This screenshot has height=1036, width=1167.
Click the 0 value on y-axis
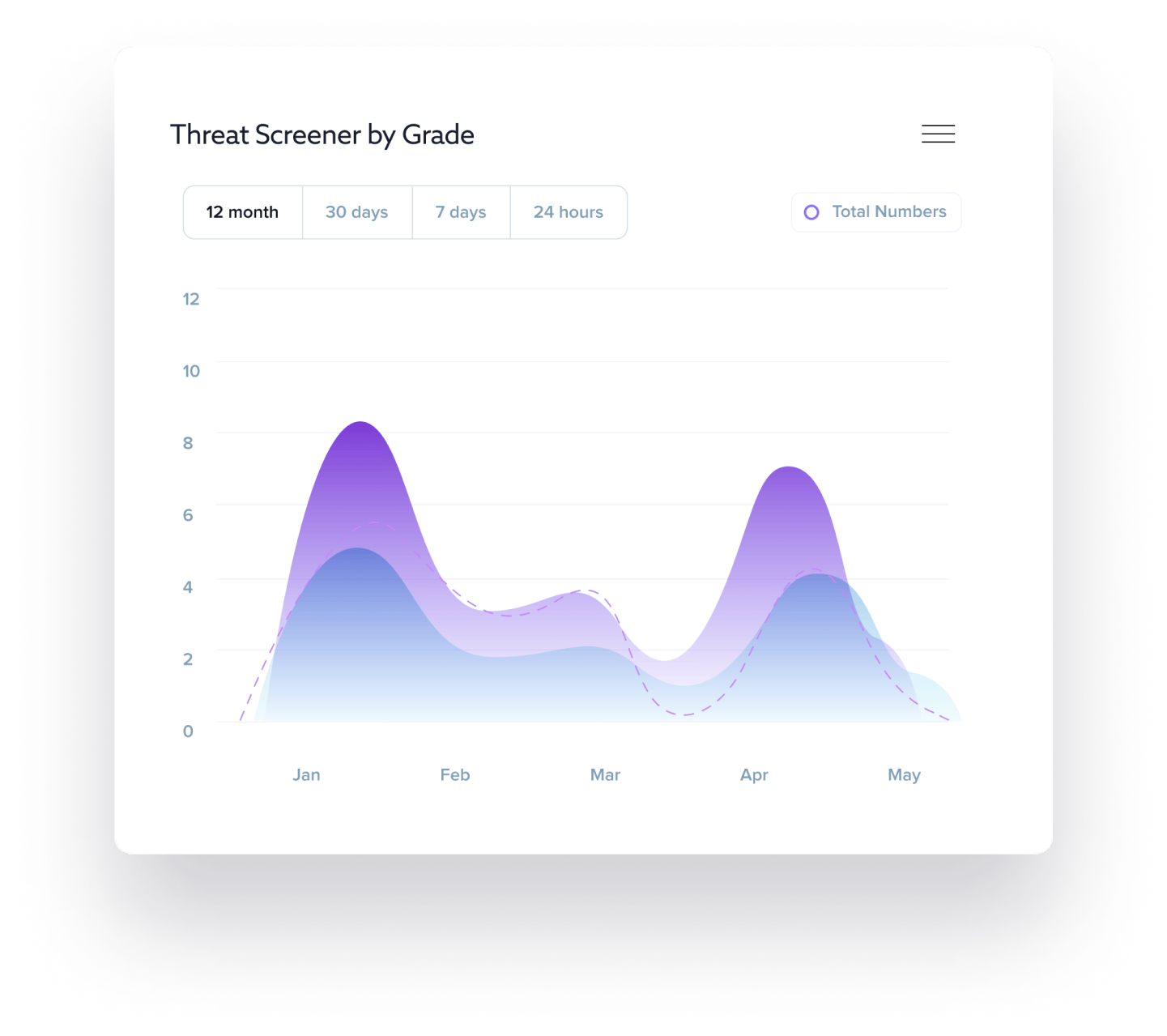(x=188, y=731)
